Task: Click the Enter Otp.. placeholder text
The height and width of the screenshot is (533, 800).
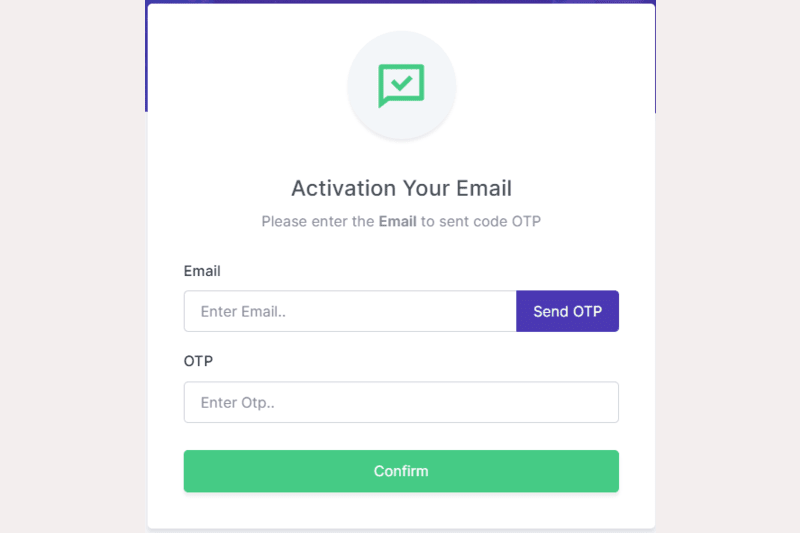Action: click(237, 402)
